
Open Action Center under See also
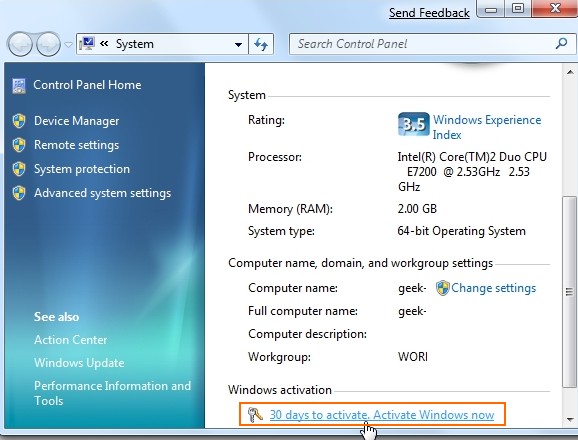coord(70,340)
